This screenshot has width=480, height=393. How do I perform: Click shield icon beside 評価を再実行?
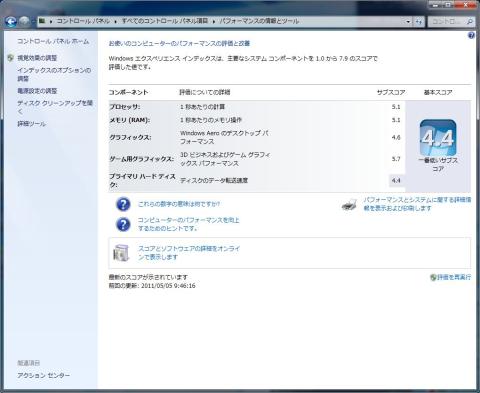pyautogui.click(x=433, y=277)
